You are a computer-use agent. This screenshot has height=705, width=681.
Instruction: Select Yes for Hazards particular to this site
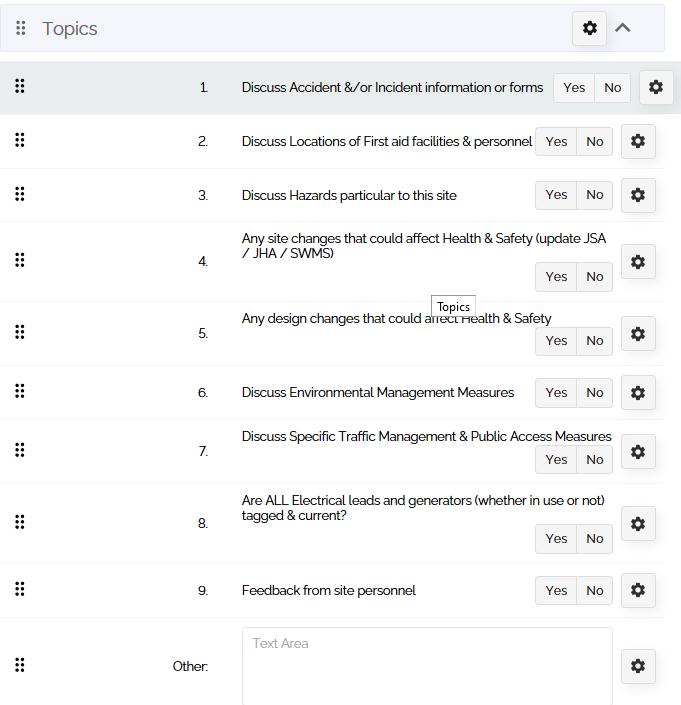click(x=556, y=195)
